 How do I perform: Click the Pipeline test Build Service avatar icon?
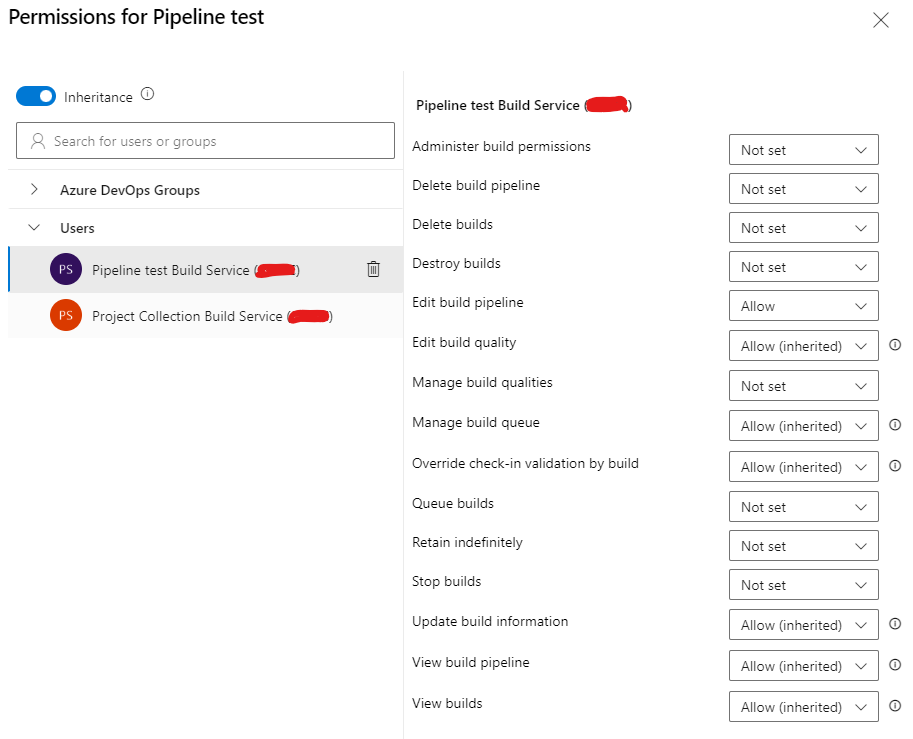65,269
